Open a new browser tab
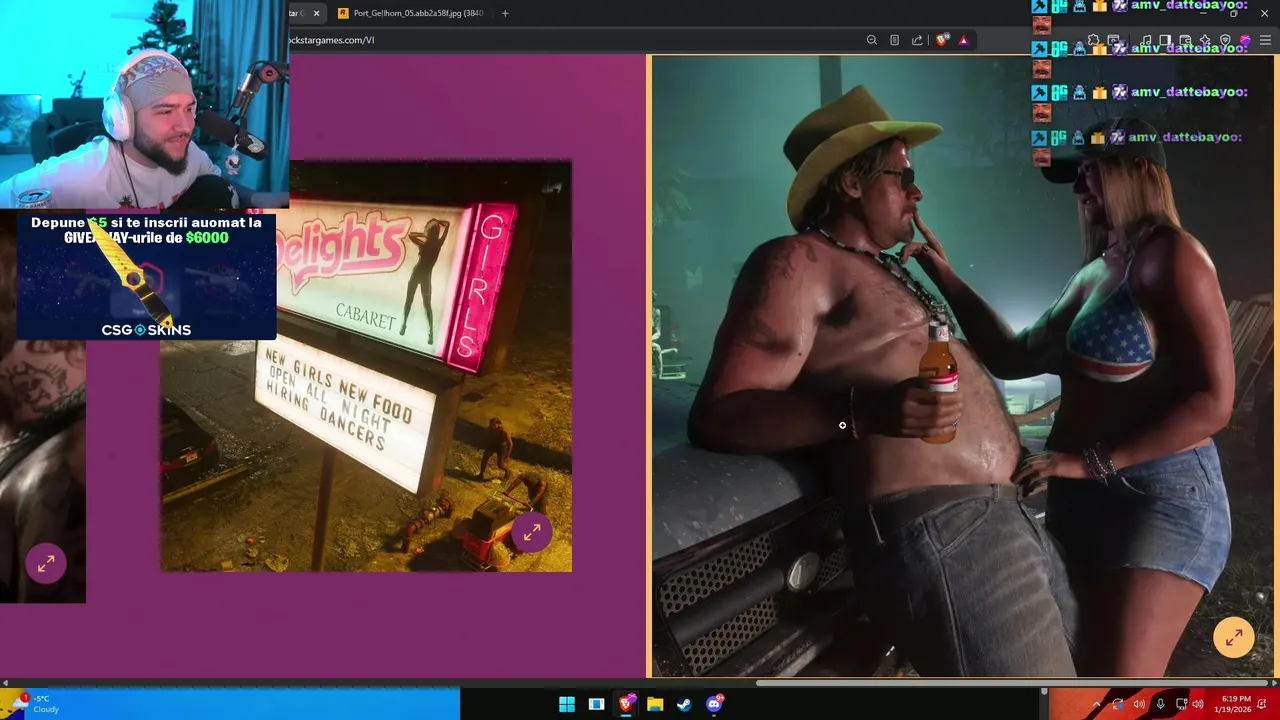Image resolution: width=1280 pixels, height=720 pixels. click(505, 13)
